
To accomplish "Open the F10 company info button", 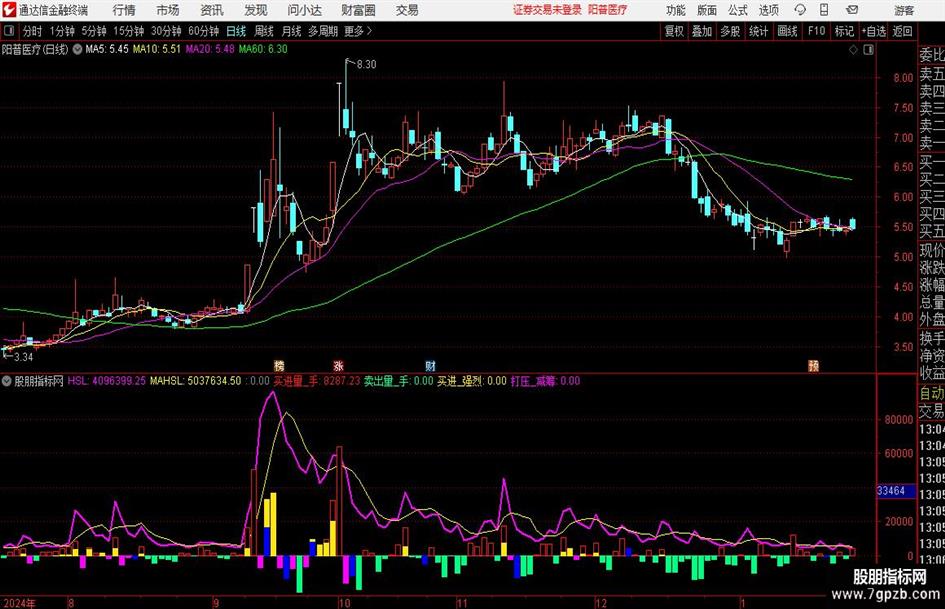I will coord(816,31).
